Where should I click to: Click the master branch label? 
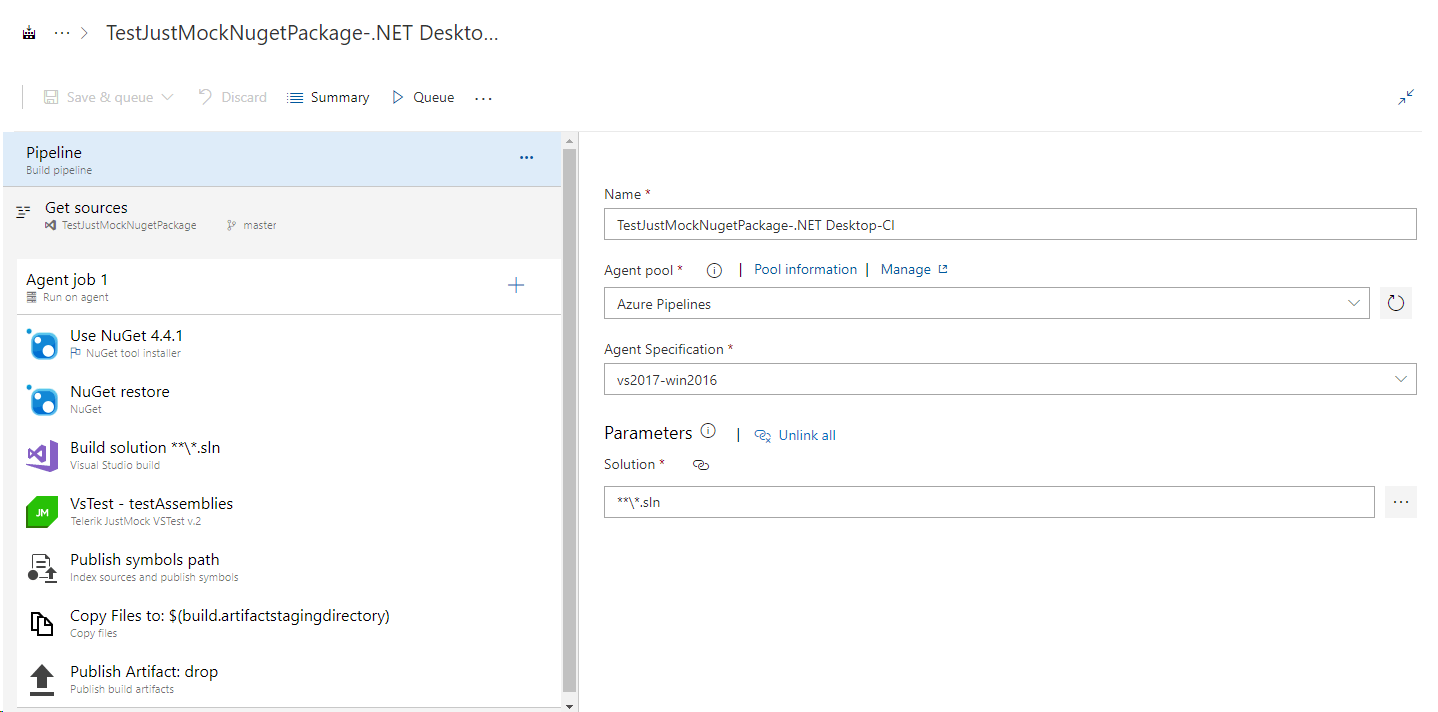[260, 226]
